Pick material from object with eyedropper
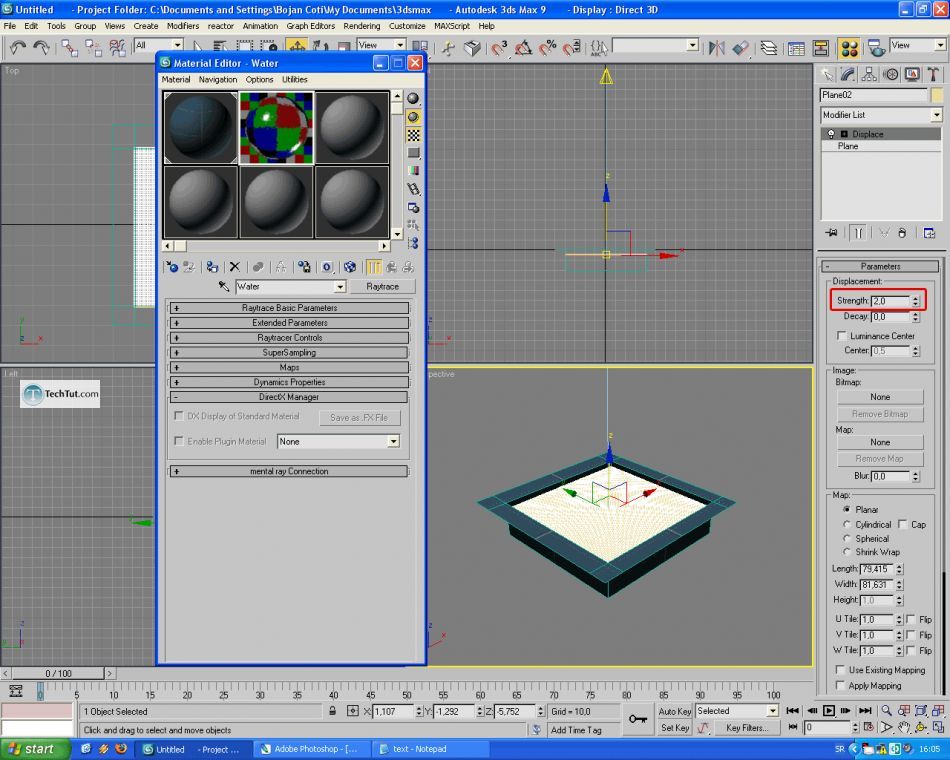 (x=224, y=287)
